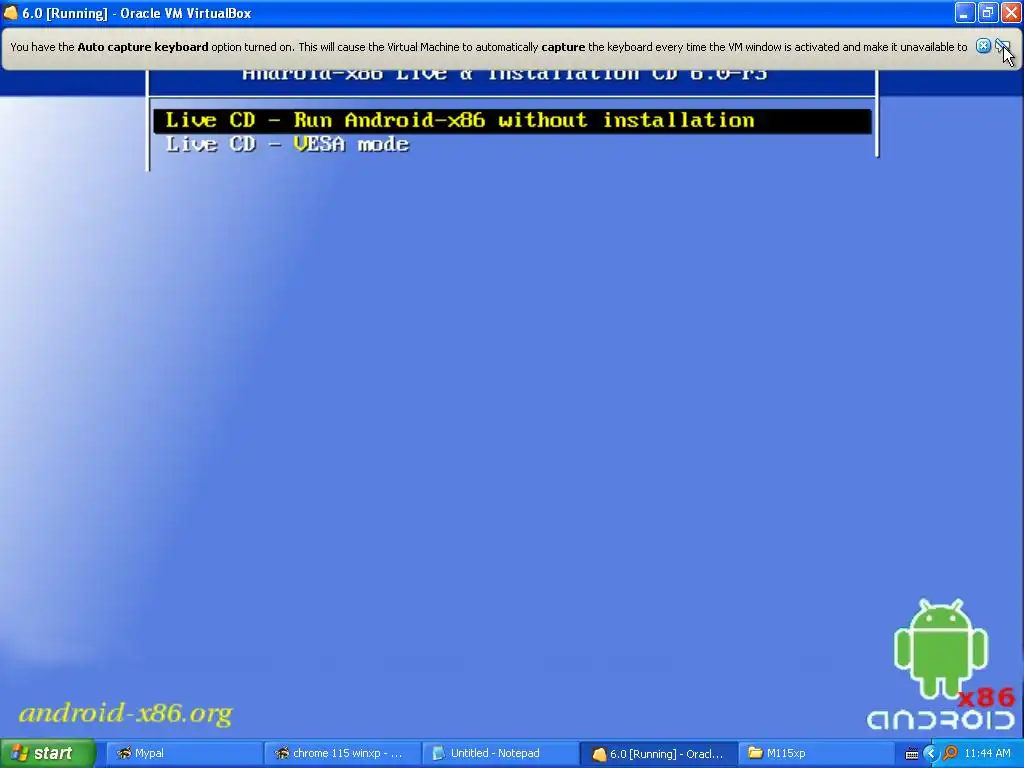The image size is (1024, 768).
Task: Switch to chrome 115 winxp taskbar window
Action: (x=343, y=754)
